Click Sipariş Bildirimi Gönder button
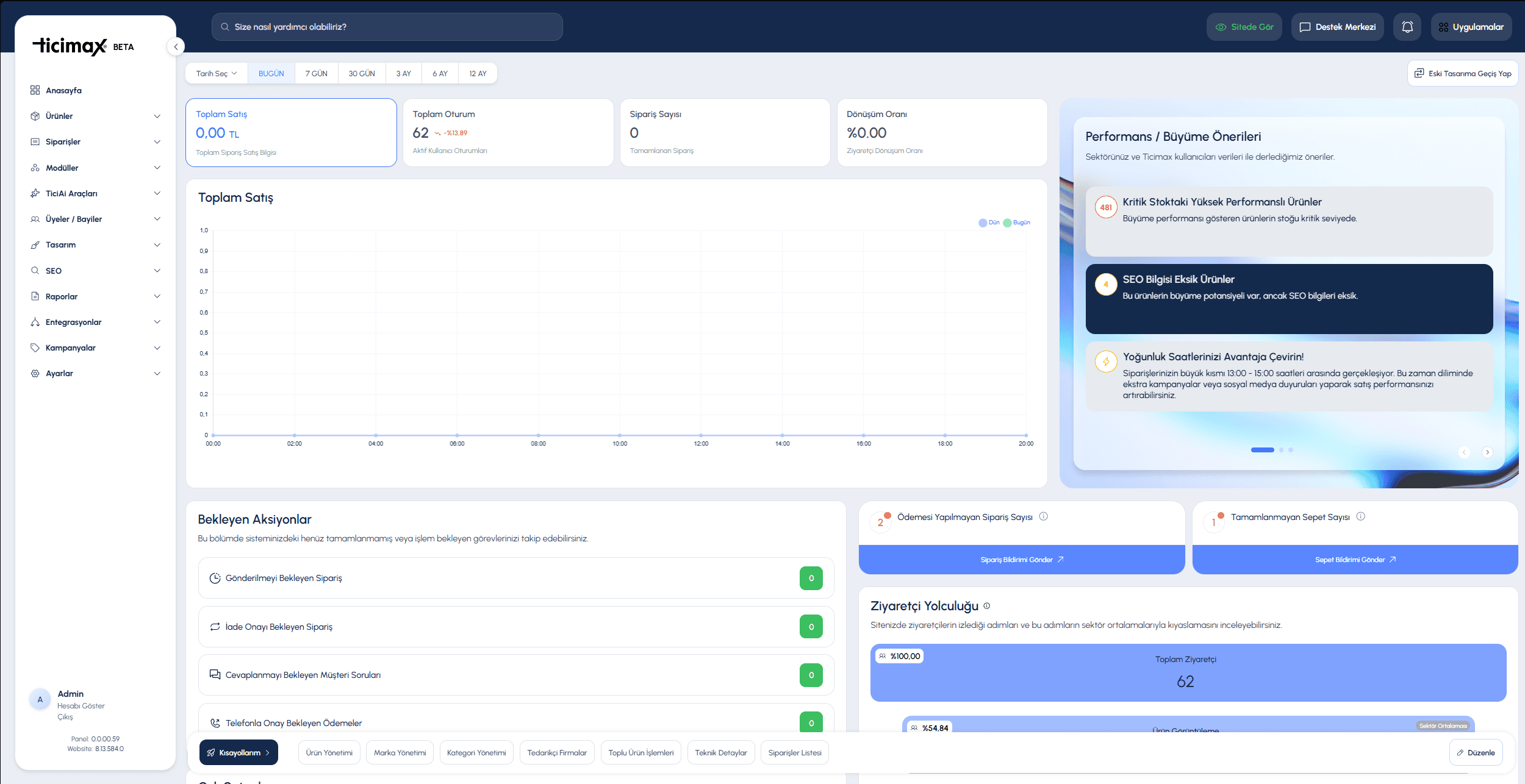Image resolution: width=1525 pixels, height=784 pixels. (1021, 559)
